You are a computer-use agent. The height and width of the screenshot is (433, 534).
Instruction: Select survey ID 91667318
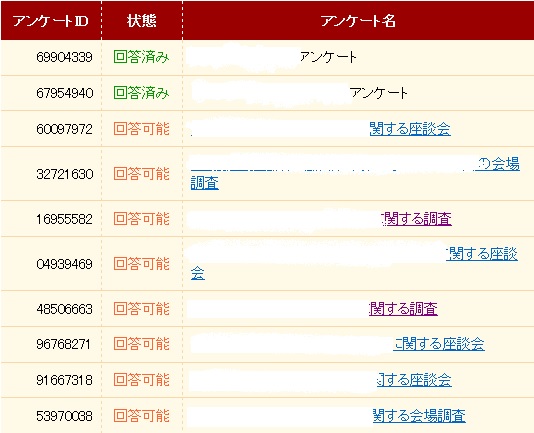[64, 380]
